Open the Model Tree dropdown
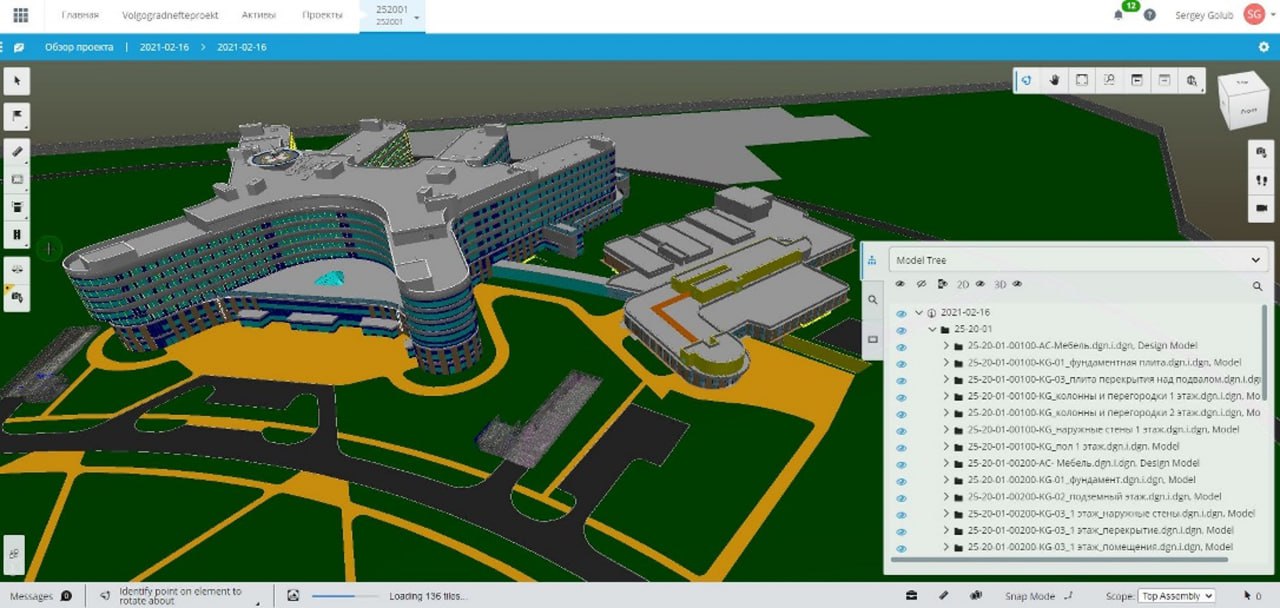The image size is (1280, 608). [1078, 260]
